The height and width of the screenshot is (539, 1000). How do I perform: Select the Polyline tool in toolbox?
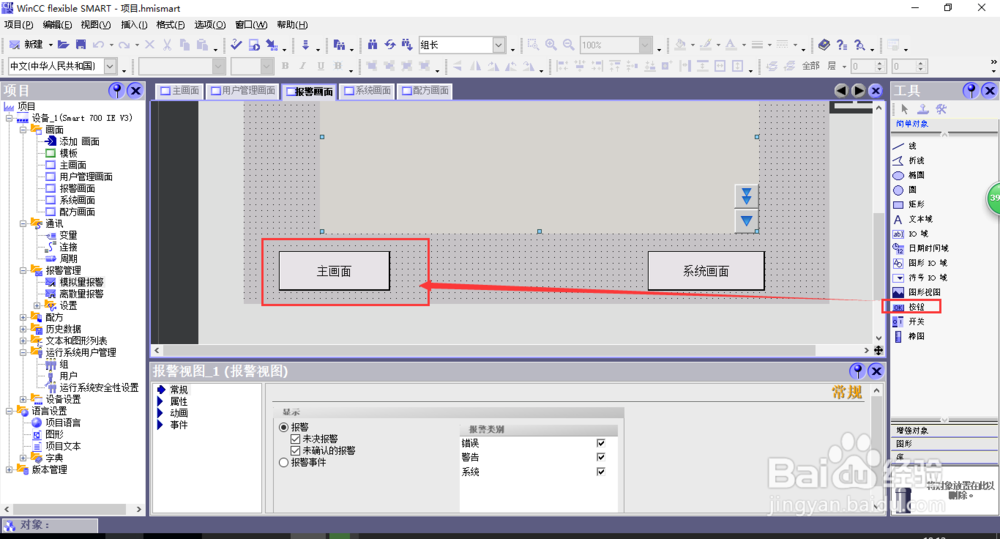(x=908, y=161)
